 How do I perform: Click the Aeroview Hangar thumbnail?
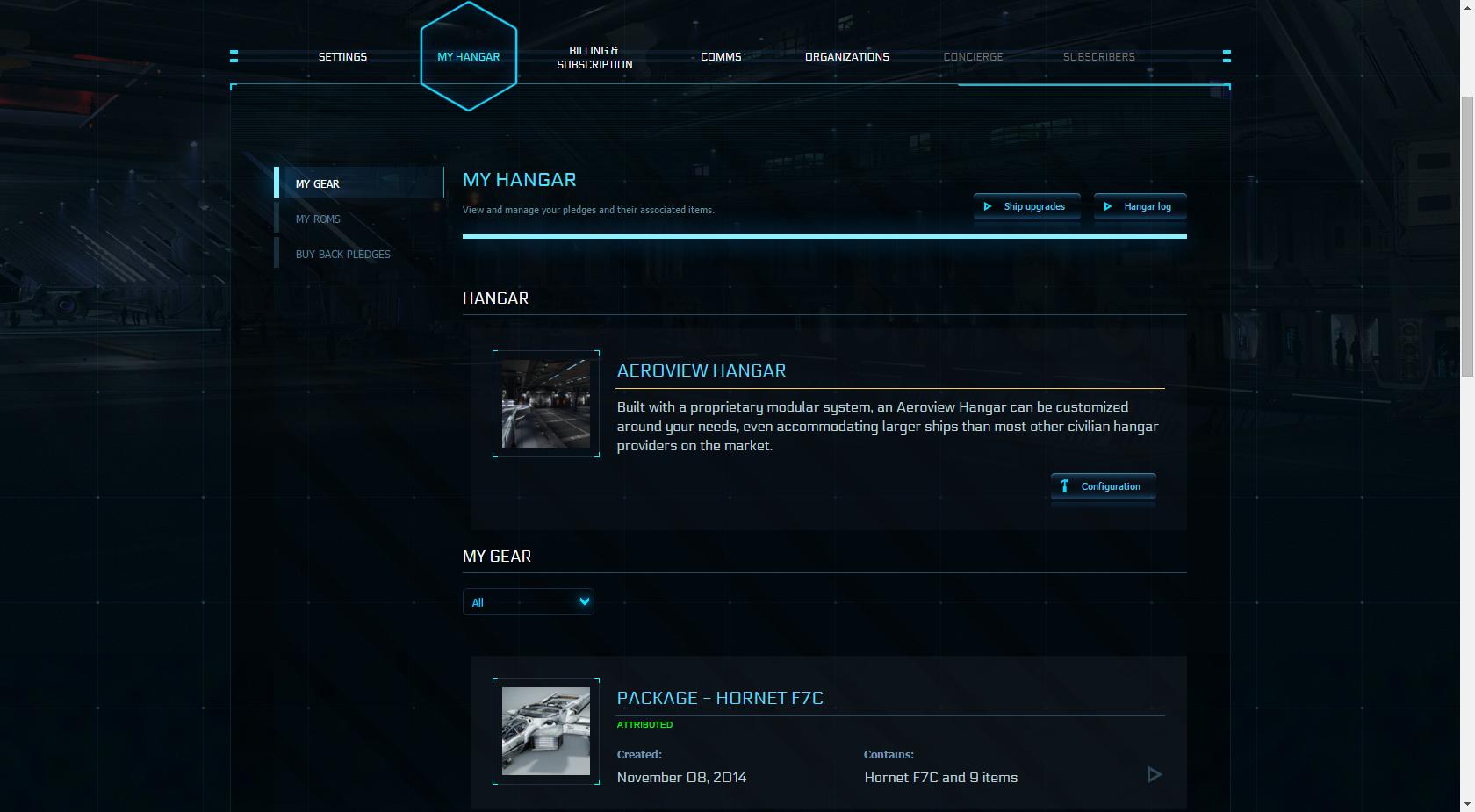pyautogui.click(x=546, y=404)
